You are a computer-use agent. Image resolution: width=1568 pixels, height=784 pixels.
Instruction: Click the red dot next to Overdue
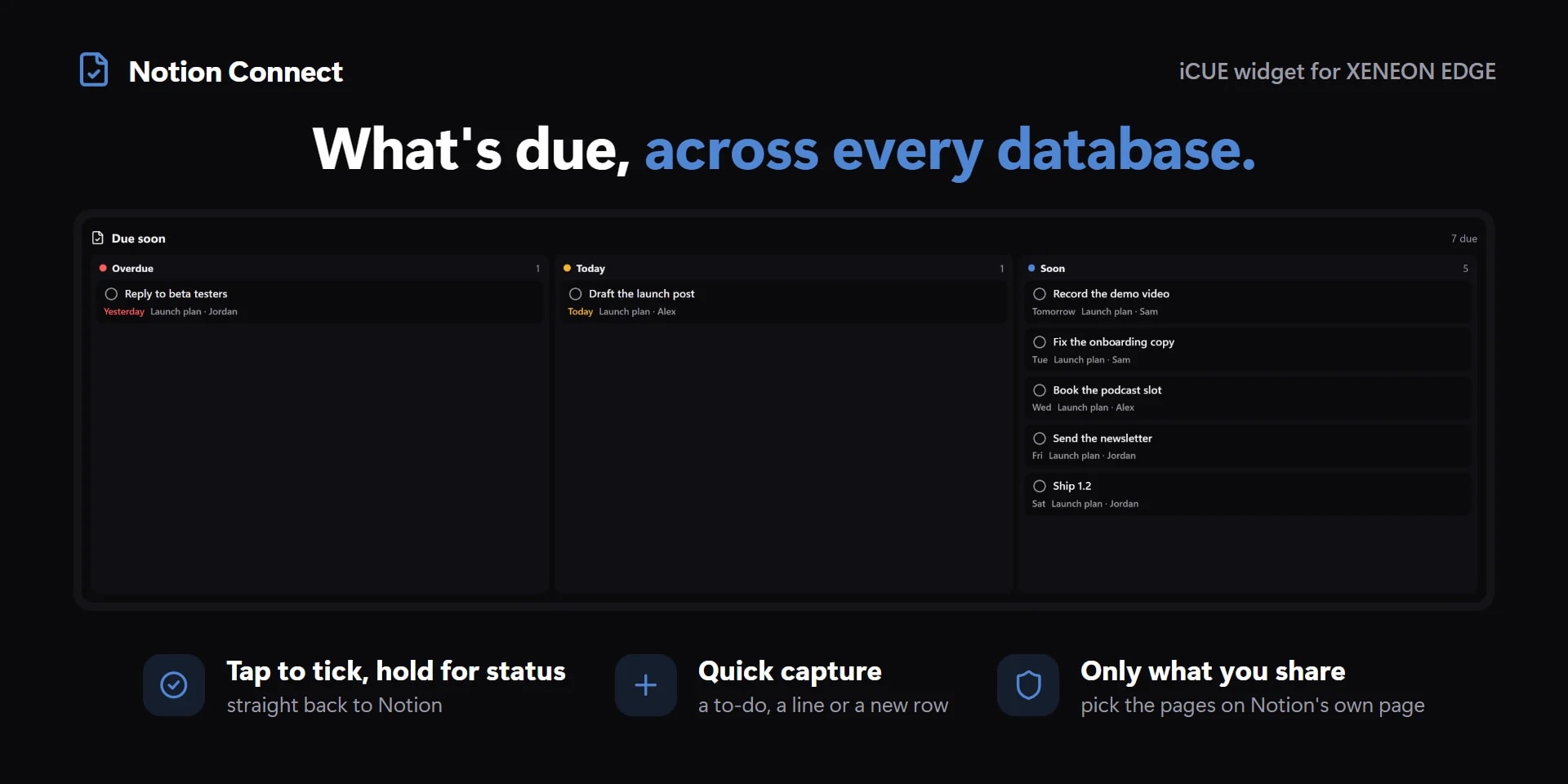[103, 268]
